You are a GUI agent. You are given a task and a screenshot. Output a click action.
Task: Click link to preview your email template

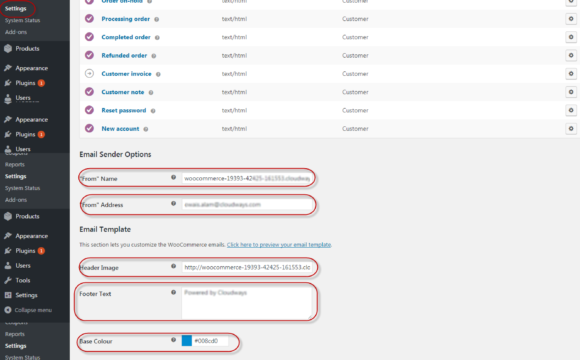[x=279, y=245]
